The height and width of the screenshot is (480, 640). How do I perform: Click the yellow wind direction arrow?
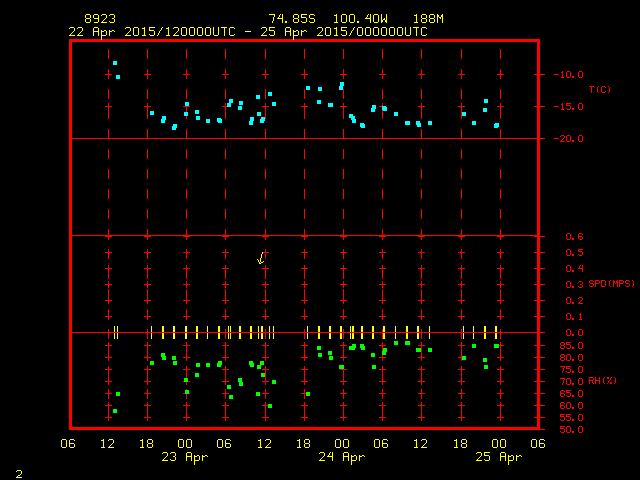(262, 258)
